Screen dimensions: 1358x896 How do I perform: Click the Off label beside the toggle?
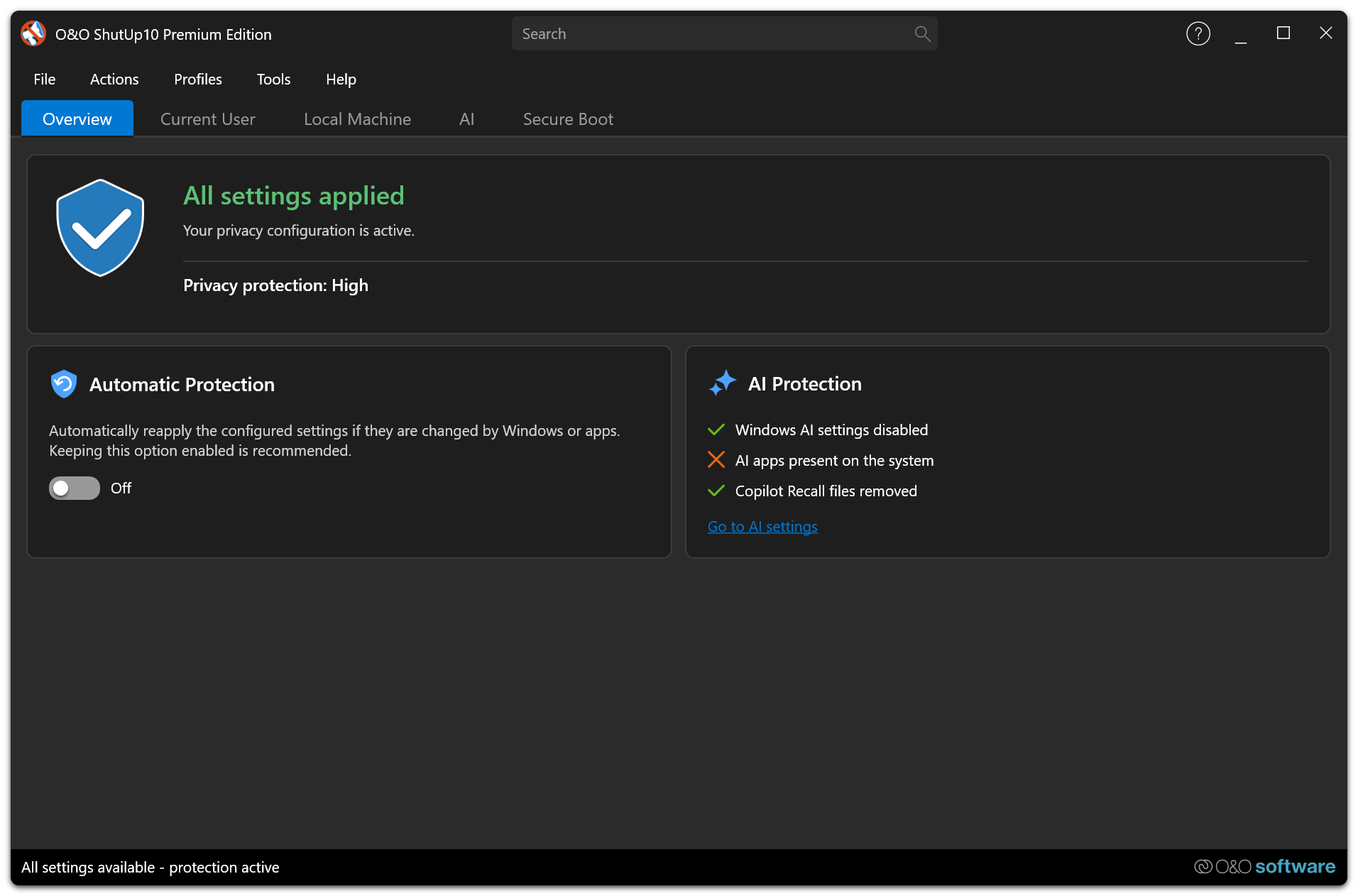(121, 488)
